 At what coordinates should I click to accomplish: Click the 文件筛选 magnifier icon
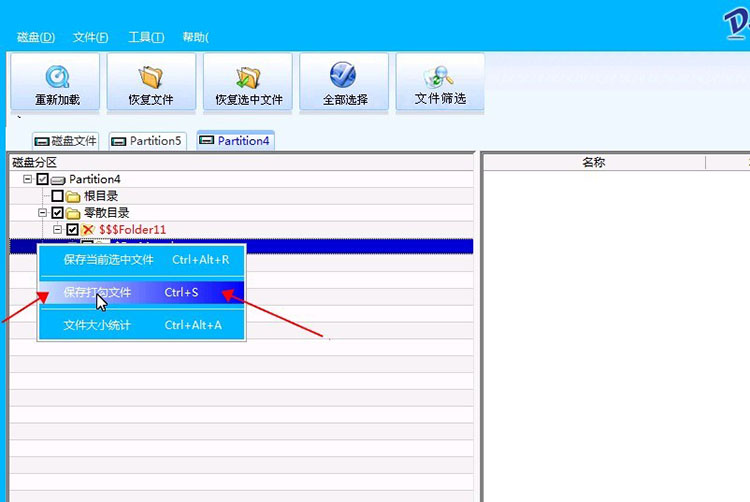pos(439,77)
